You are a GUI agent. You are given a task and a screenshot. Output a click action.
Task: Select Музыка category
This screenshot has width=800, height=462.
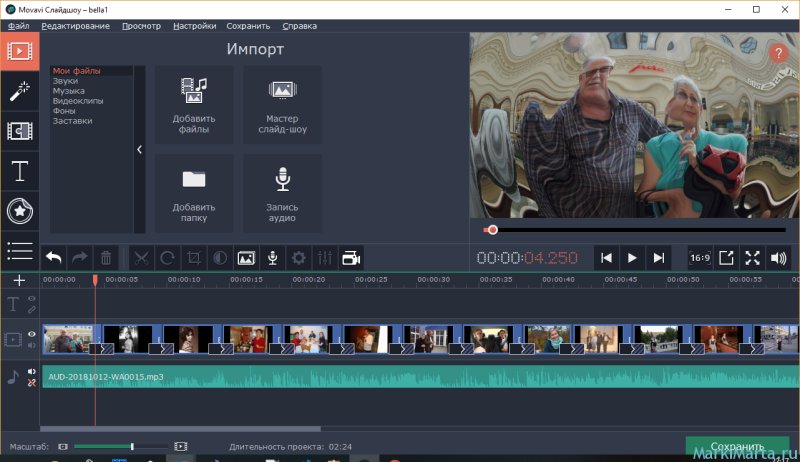(x=68, y=91)
